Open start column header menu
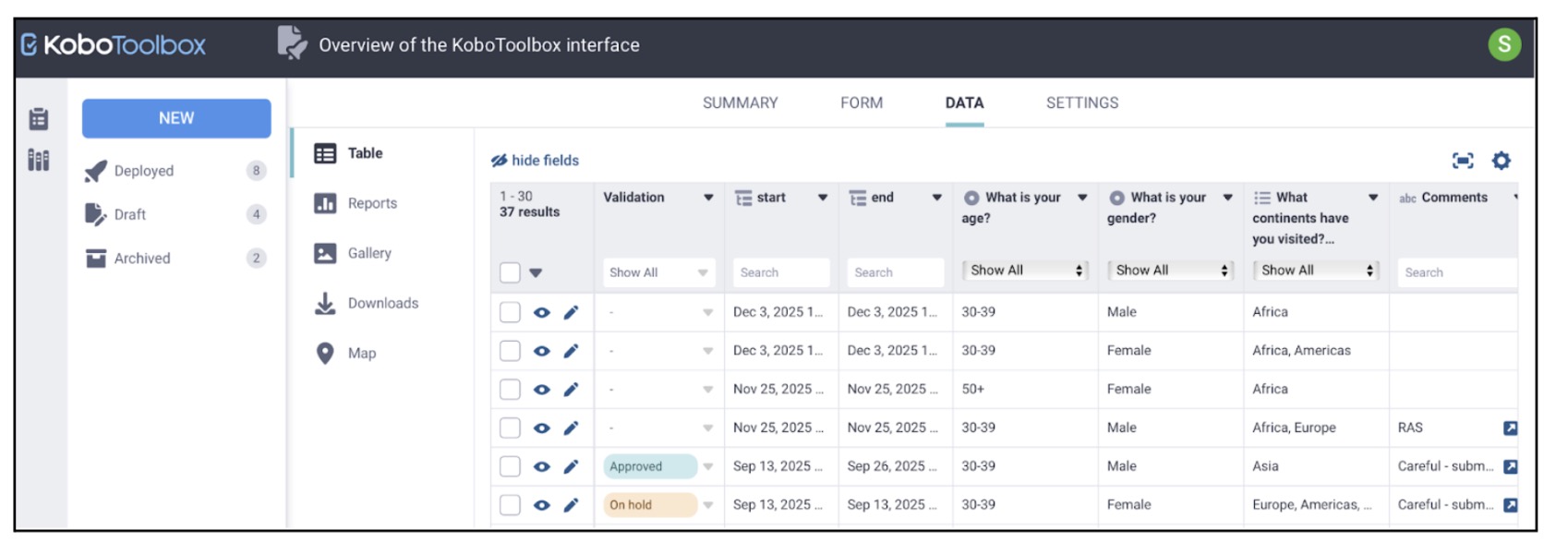1568x554 pixels. (823, 198)
